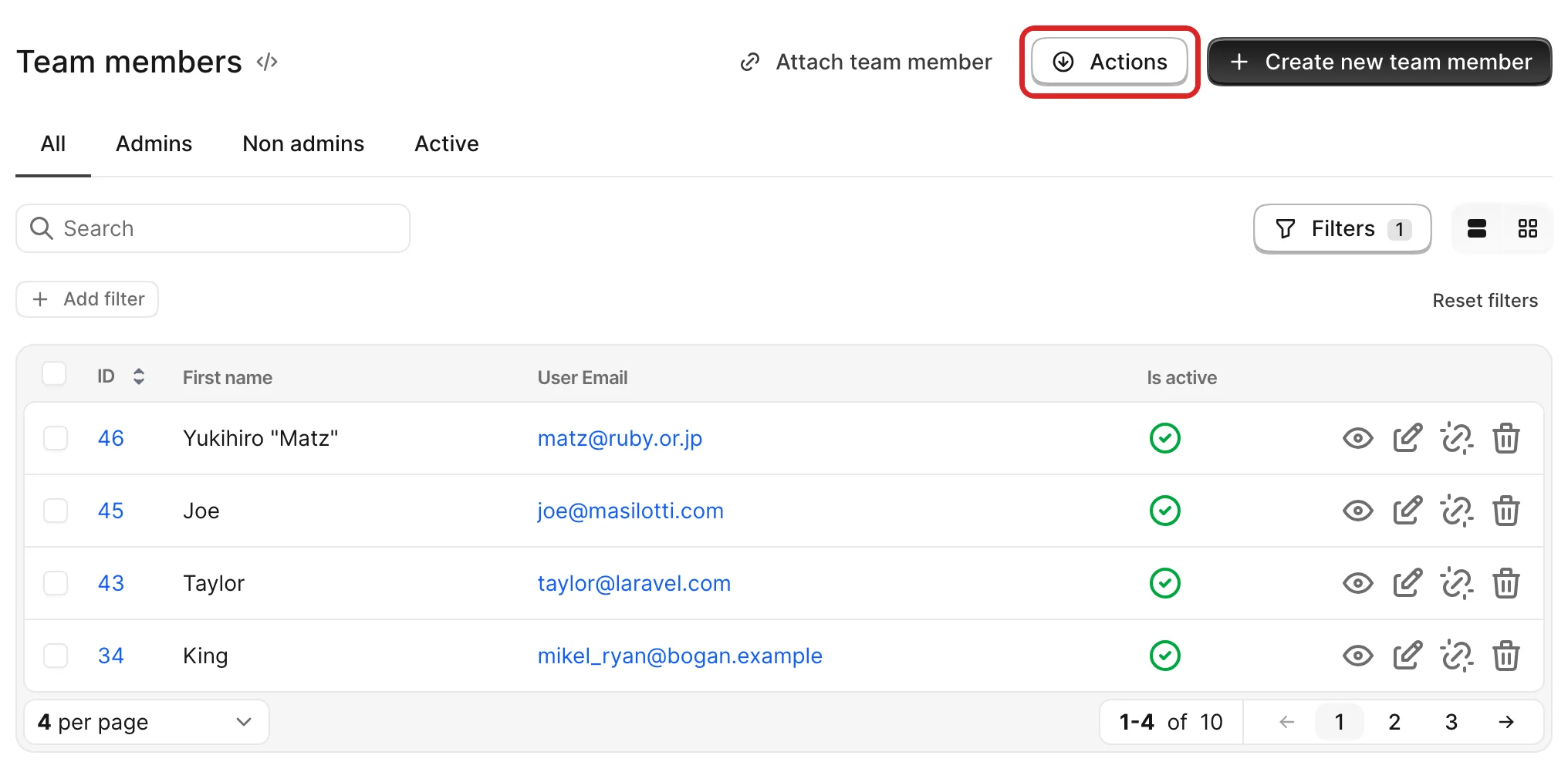This screenshot has width=1568, height=779.
Task: Edit the Joe row
Action: (x=1407, y=511)
